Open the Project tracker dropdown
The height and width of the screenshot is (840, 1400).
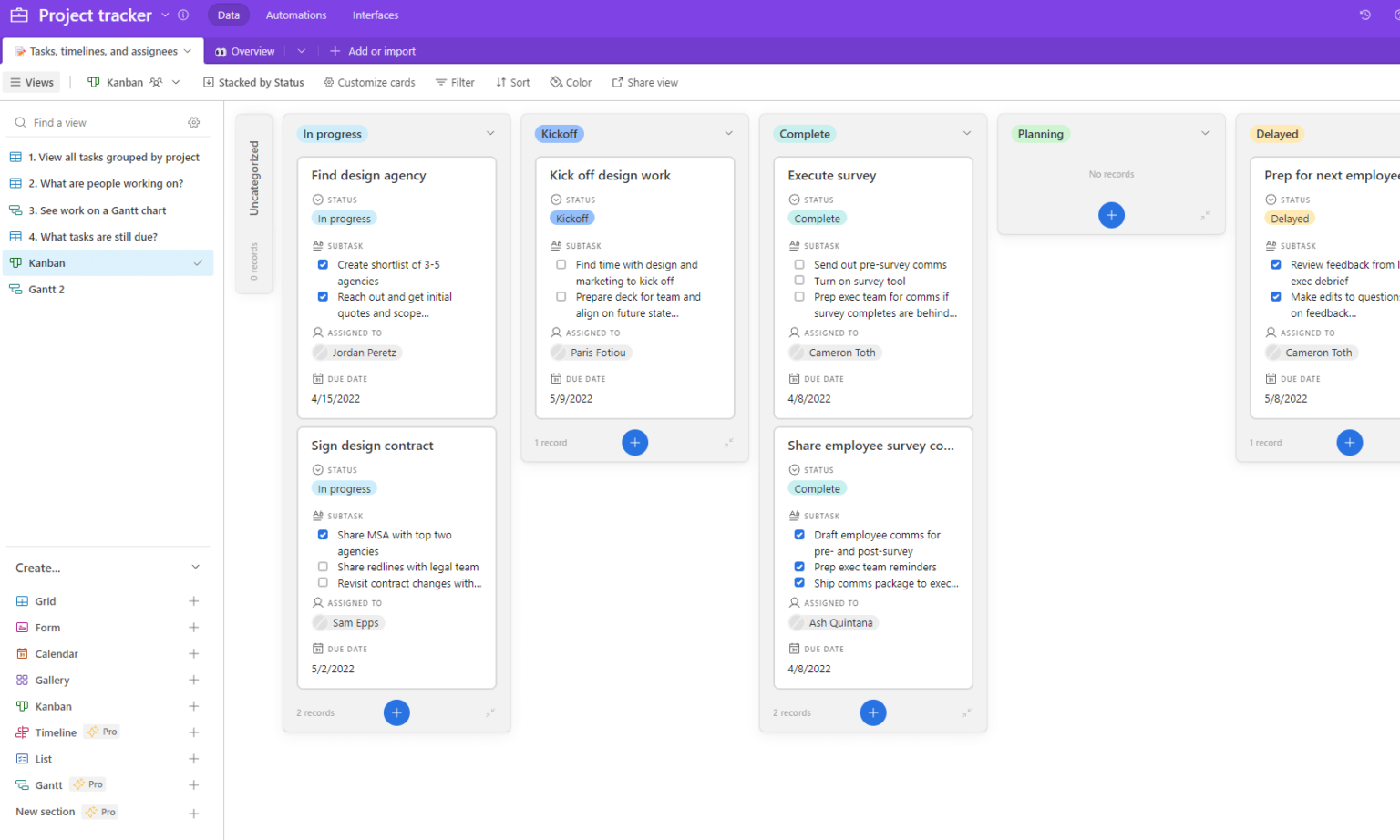tap(166, 15)
